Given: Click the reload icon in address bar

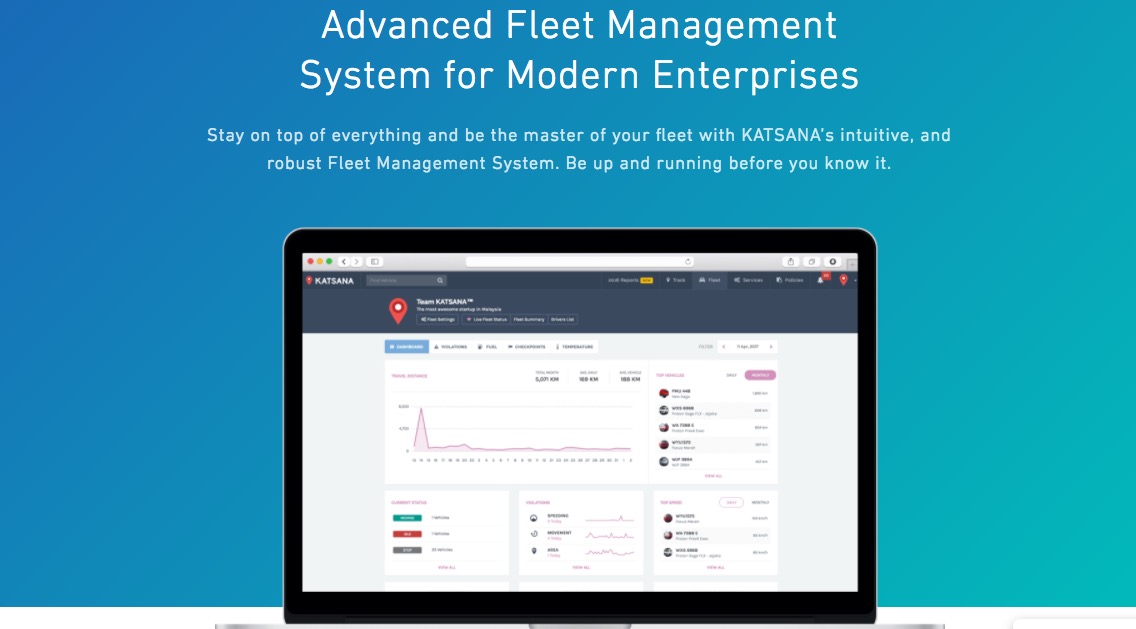Looking at the screenshot, I should 688,262.
